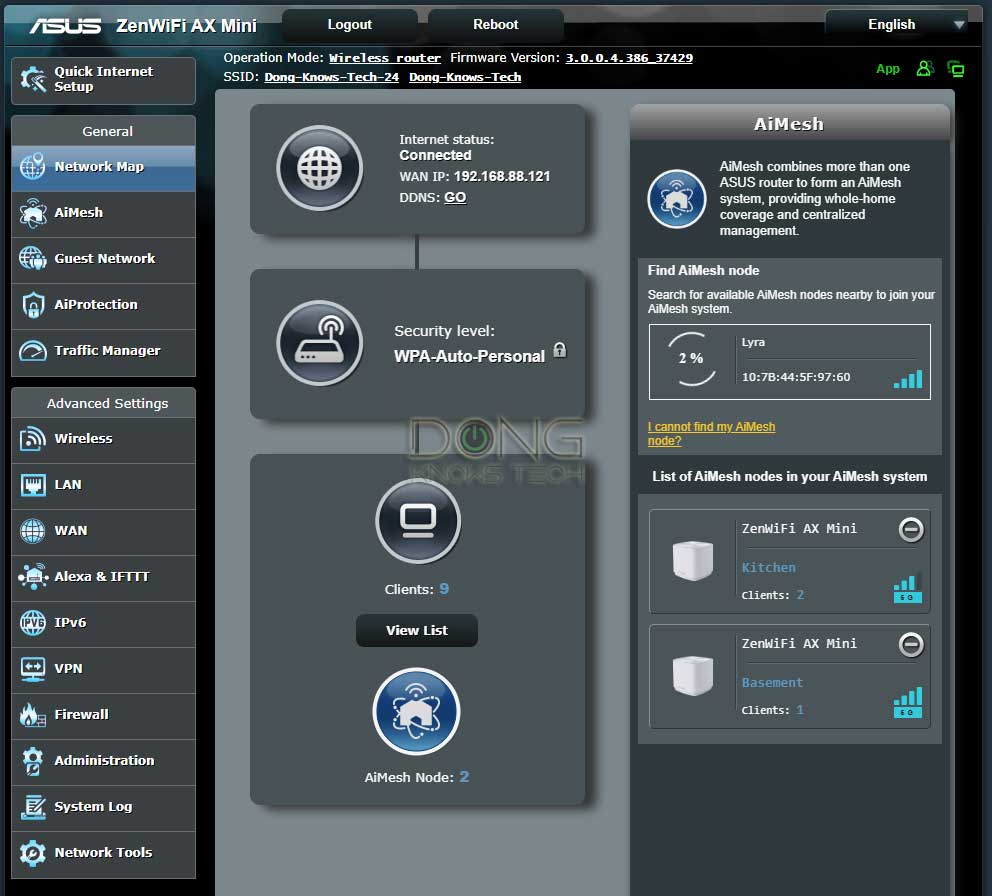The image size is (992, 896).
Task: Click the IPv6 sidebar icon
Action: 32,623
